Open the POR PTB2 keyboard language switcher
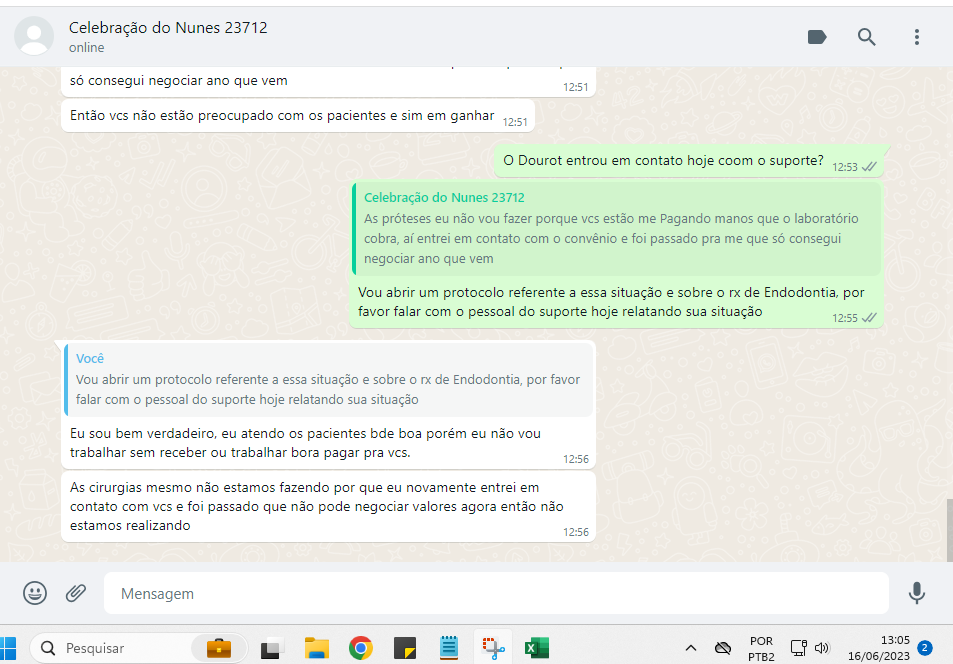 pos(761,648)
